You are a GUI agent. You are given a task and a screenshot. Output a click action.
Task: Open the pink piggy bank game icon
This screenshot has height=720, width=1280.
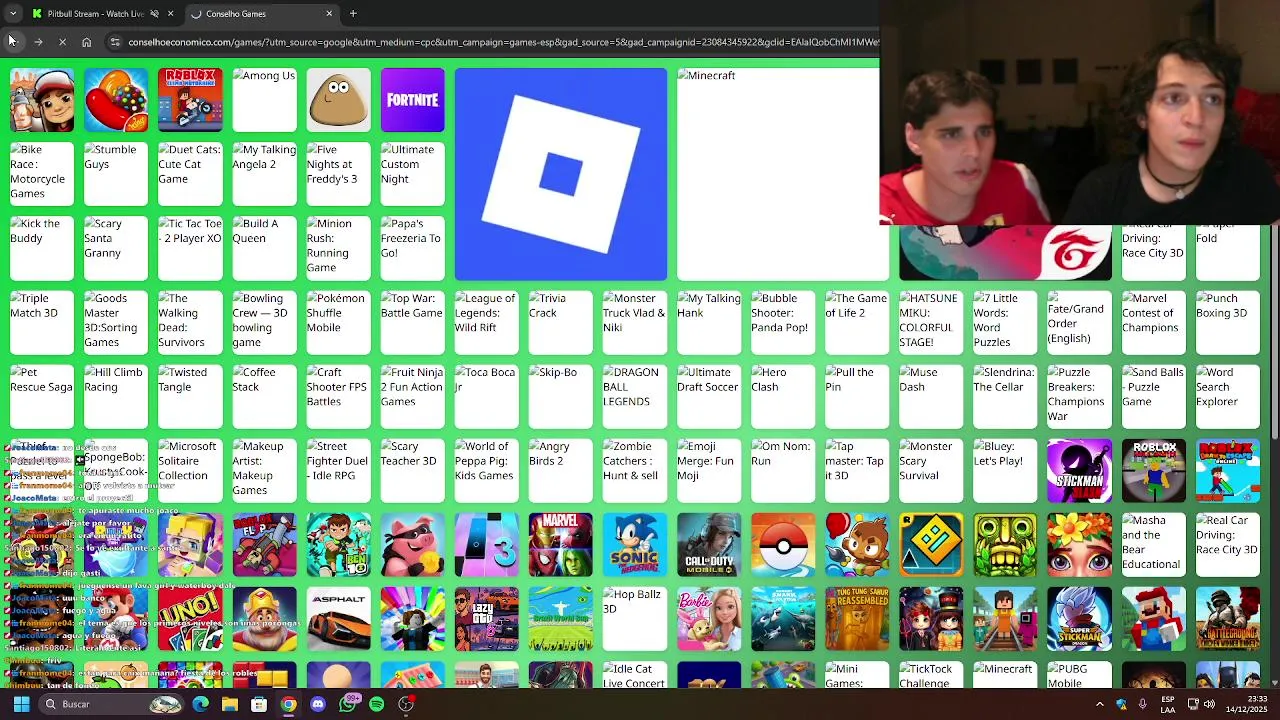coord(412,544)
